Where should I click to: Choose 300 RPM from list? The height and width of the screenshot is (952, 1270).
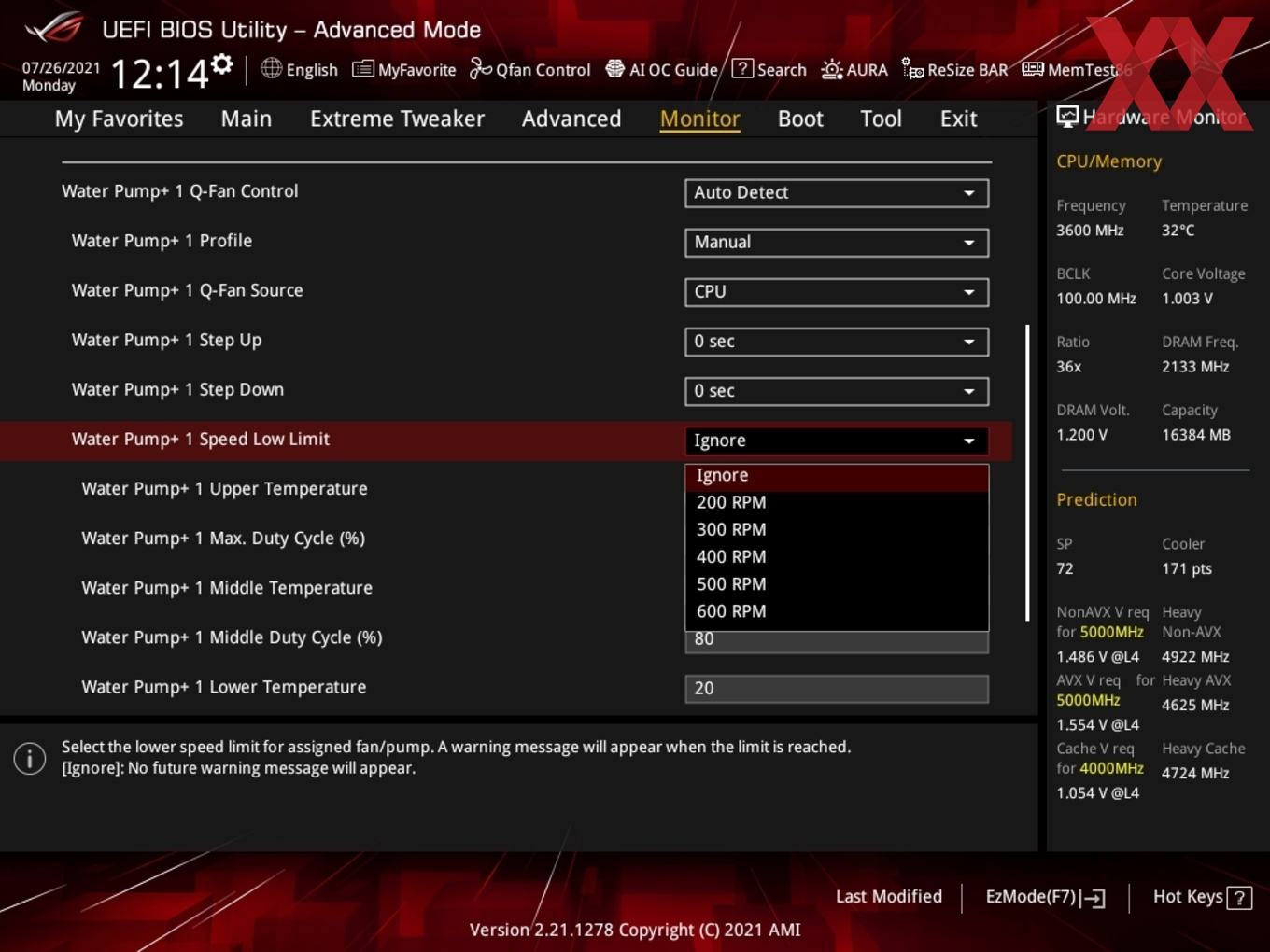click(837, 529)
